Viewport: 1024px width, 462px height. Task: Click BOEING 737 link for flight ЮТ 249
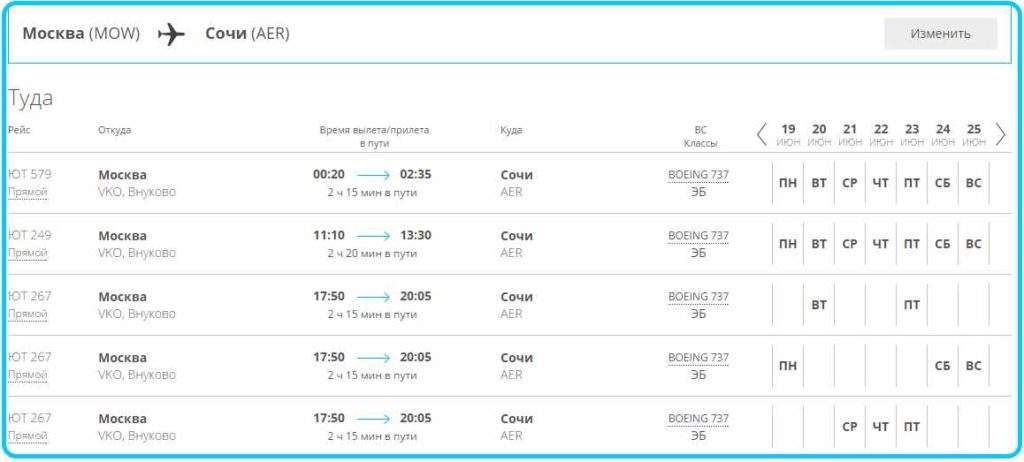click(x=698, y=236)
